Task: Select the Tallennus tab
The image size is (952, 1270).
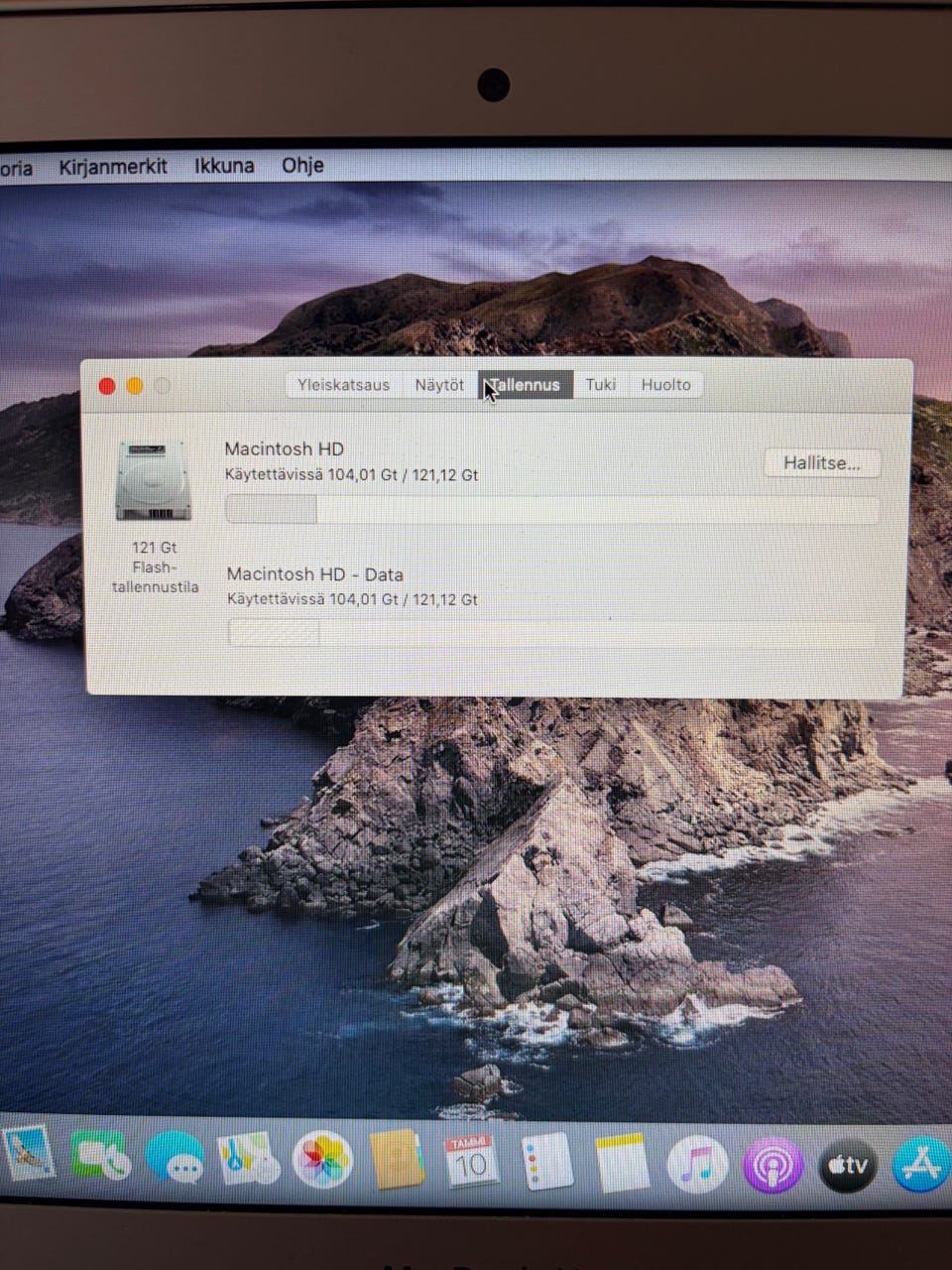Action: (526, 385)
